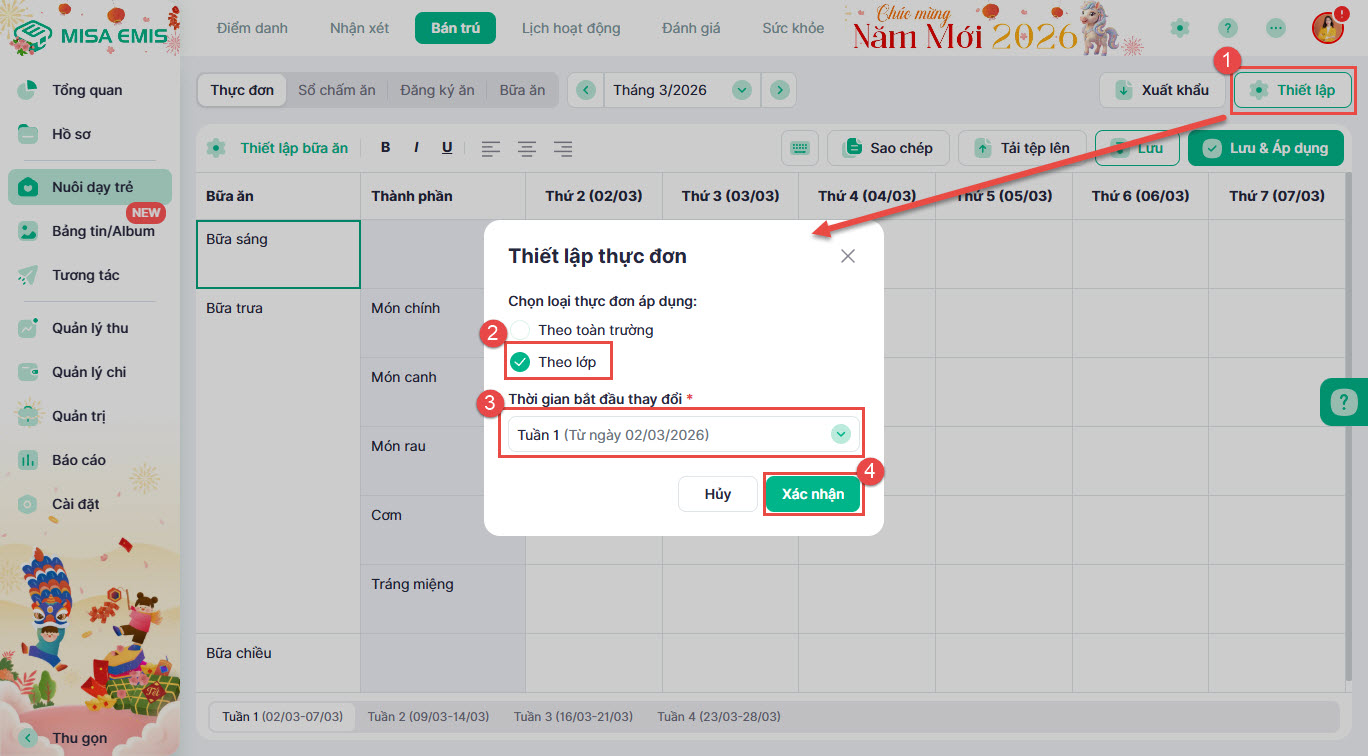Screen dimensions: 1368x756
Task: Confirm with the 'Xác nhận' button
Action: tap(812, 494)
